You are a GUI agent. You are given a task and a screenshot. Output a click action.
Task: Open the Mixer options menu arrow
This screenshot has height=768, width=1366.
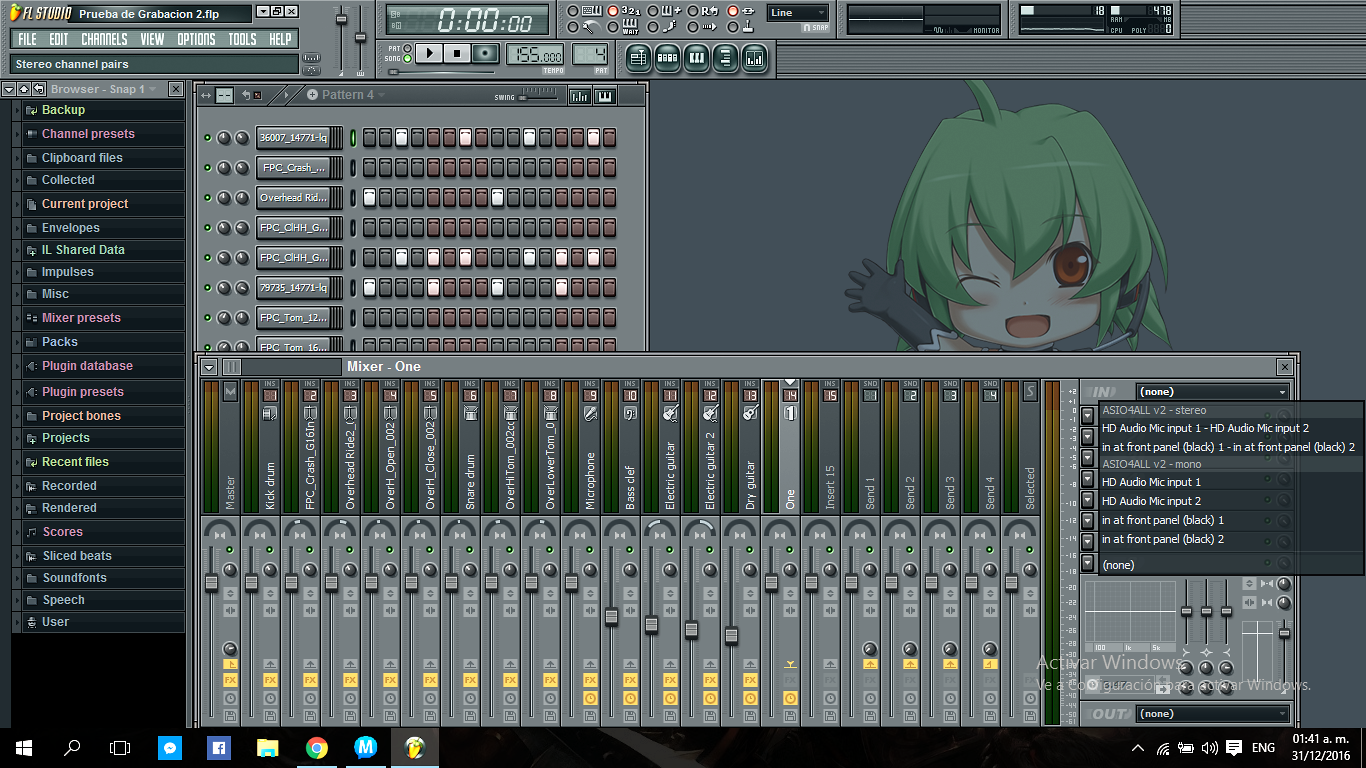(x=209, y=367)
